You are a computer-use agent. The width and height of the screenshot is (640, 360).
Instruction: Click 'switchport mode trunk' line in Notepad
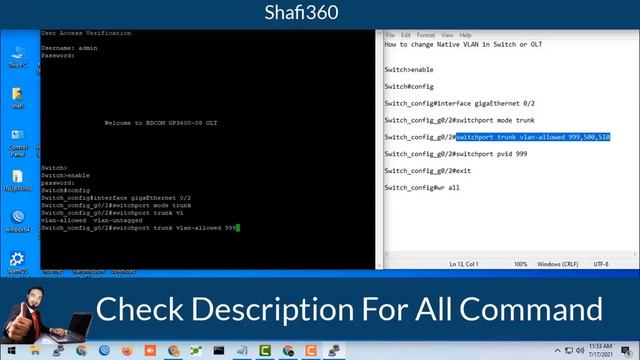click(x=459, y=120)
